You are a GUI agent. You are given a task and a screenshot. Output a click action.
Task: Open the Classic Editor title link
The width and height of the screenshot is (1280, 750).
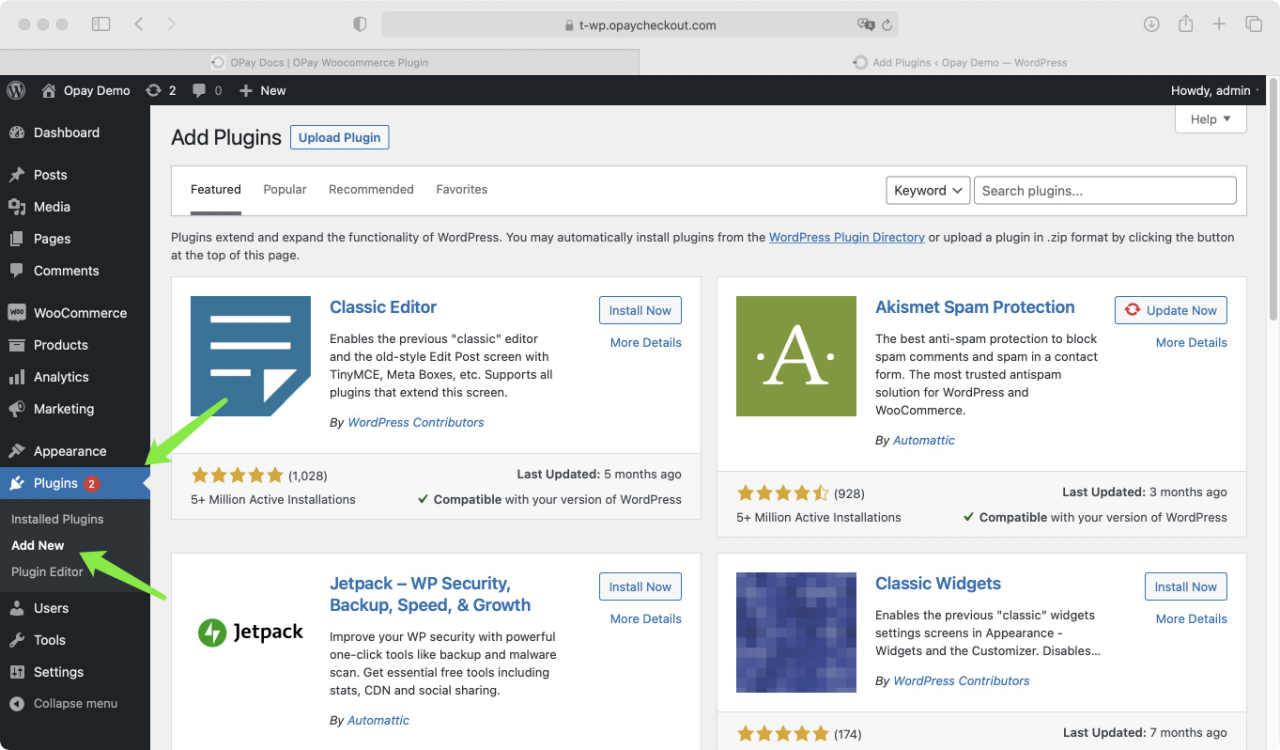point(383,307)
